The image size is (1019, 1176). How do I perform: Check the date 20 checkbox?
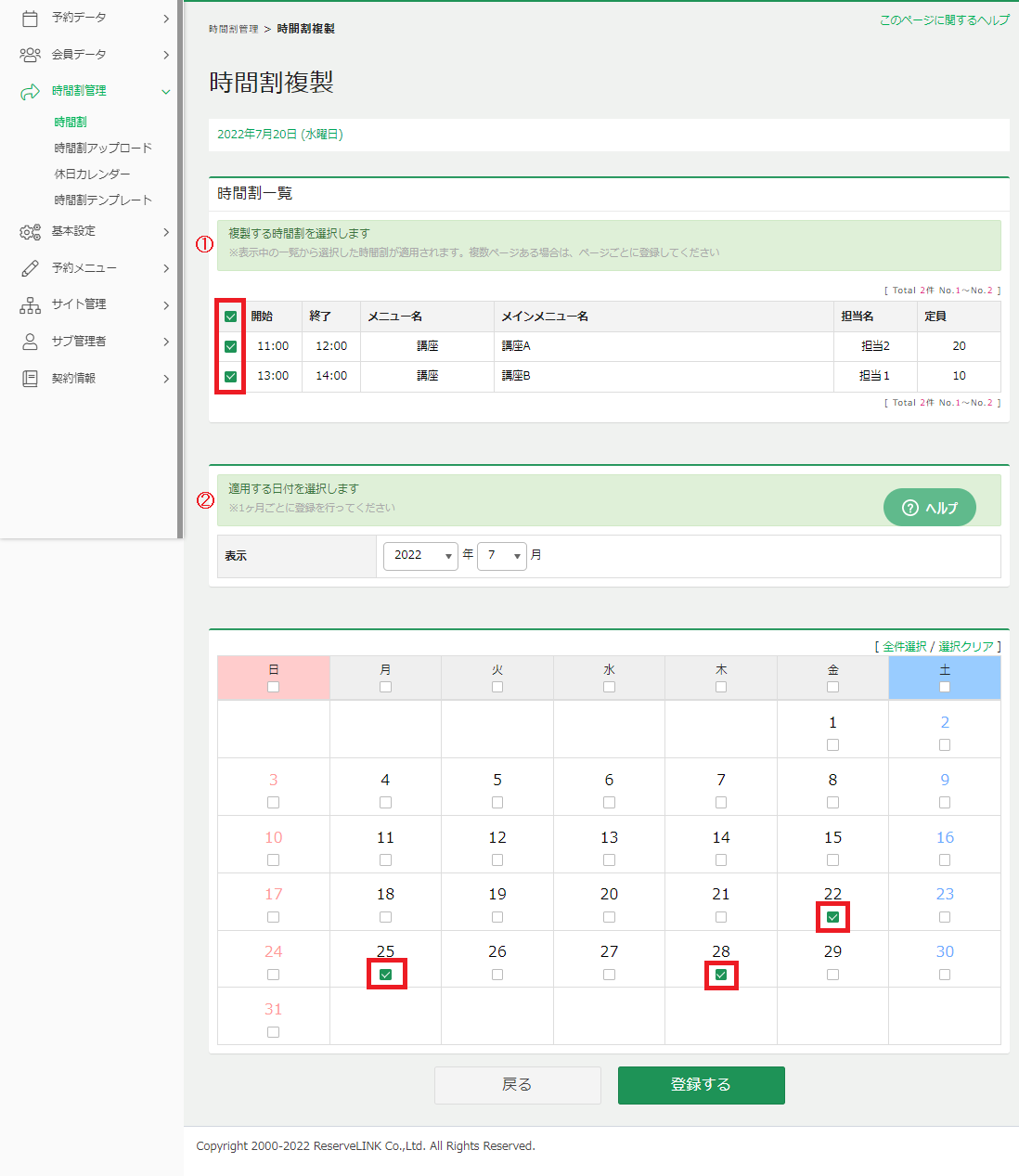click(609, 917)
